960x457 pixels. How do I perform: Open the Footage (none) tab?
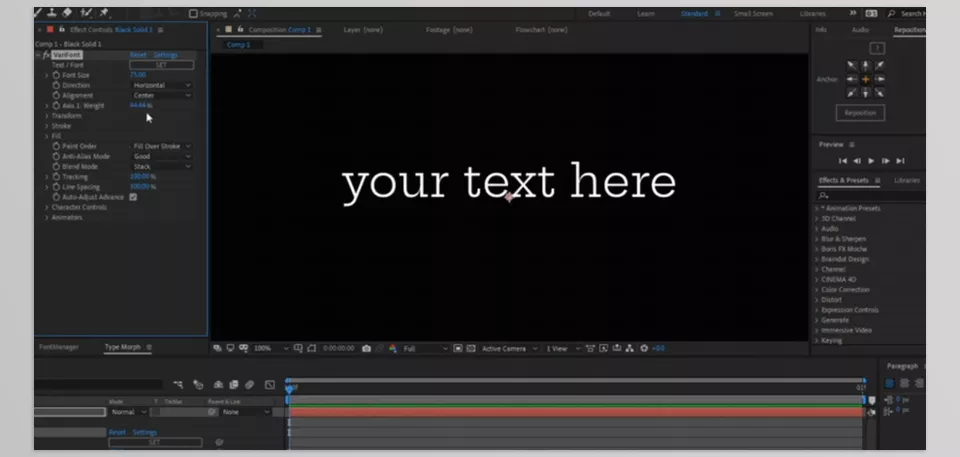pos(449,30)
